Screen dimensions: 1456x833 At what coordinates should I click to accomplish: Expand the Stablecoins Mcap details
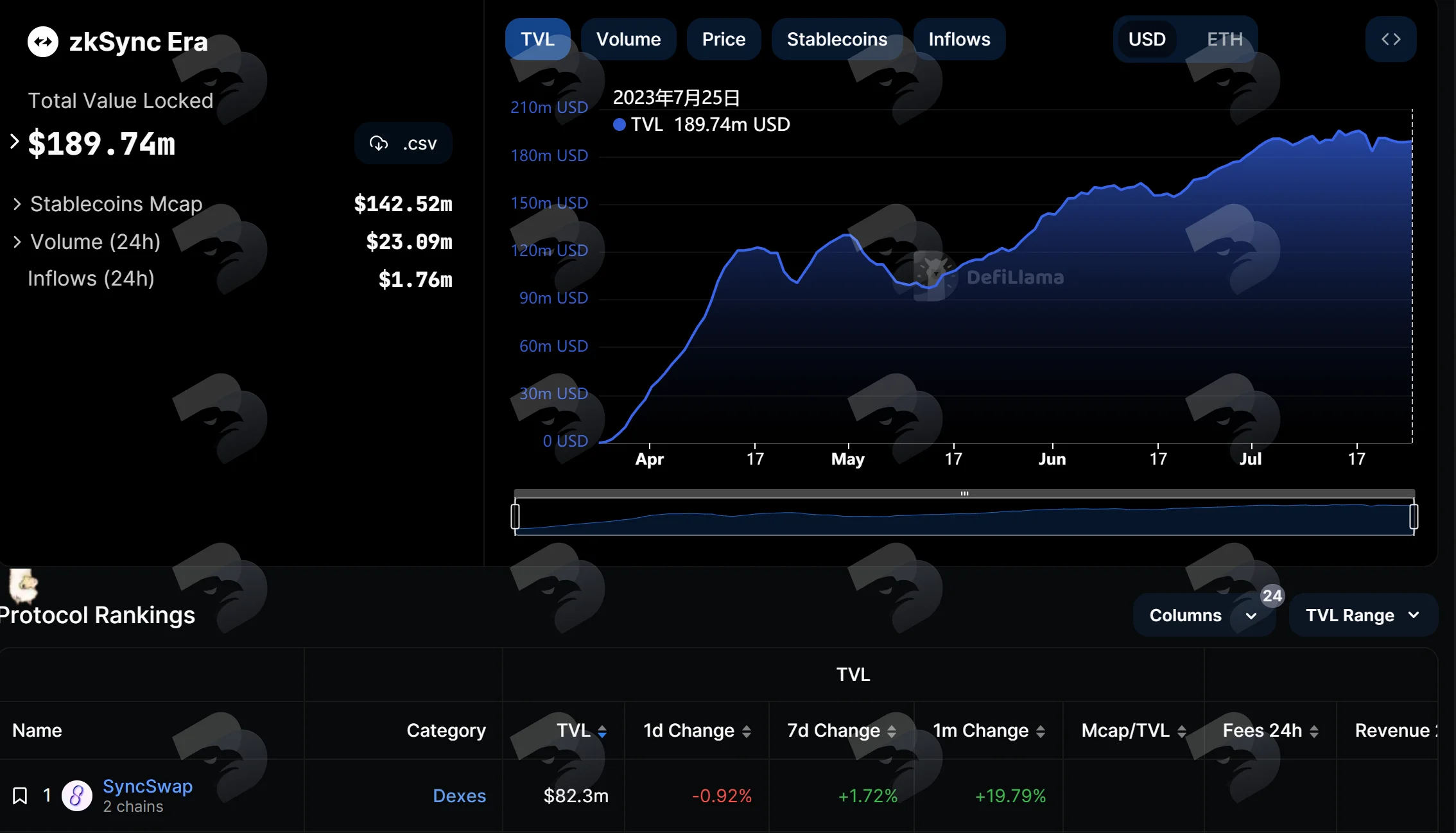[17, 204]
